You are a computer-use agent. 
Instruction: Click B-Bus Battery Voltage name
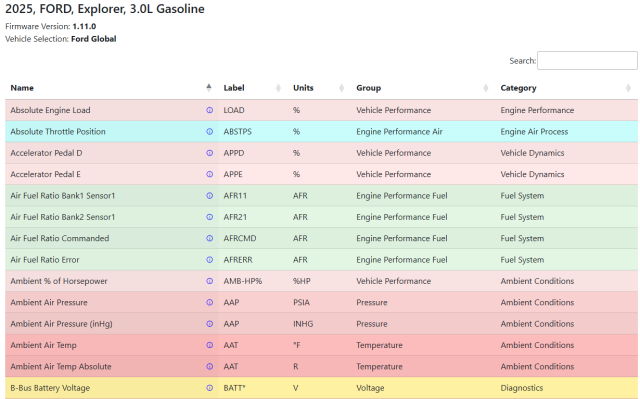click(x=50, y=388)
